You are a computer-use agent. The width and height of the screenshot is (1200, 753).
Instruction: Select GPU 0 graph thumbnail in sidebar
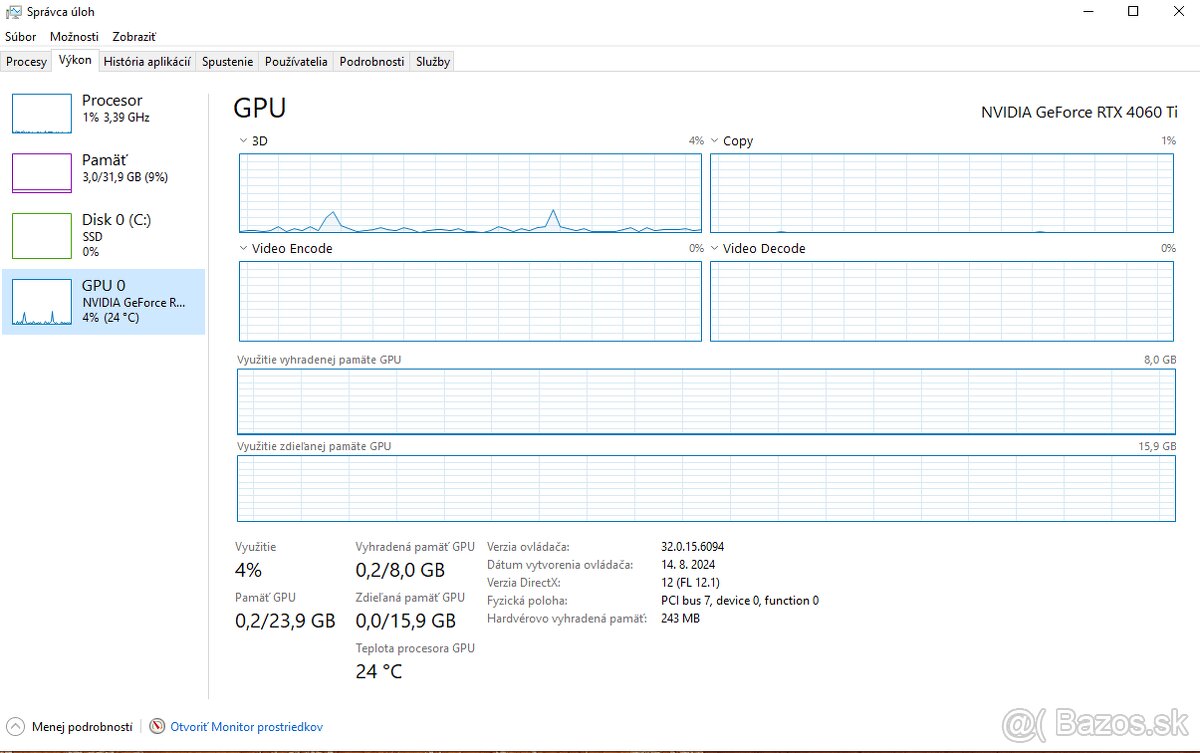click(x=42, y=303)
